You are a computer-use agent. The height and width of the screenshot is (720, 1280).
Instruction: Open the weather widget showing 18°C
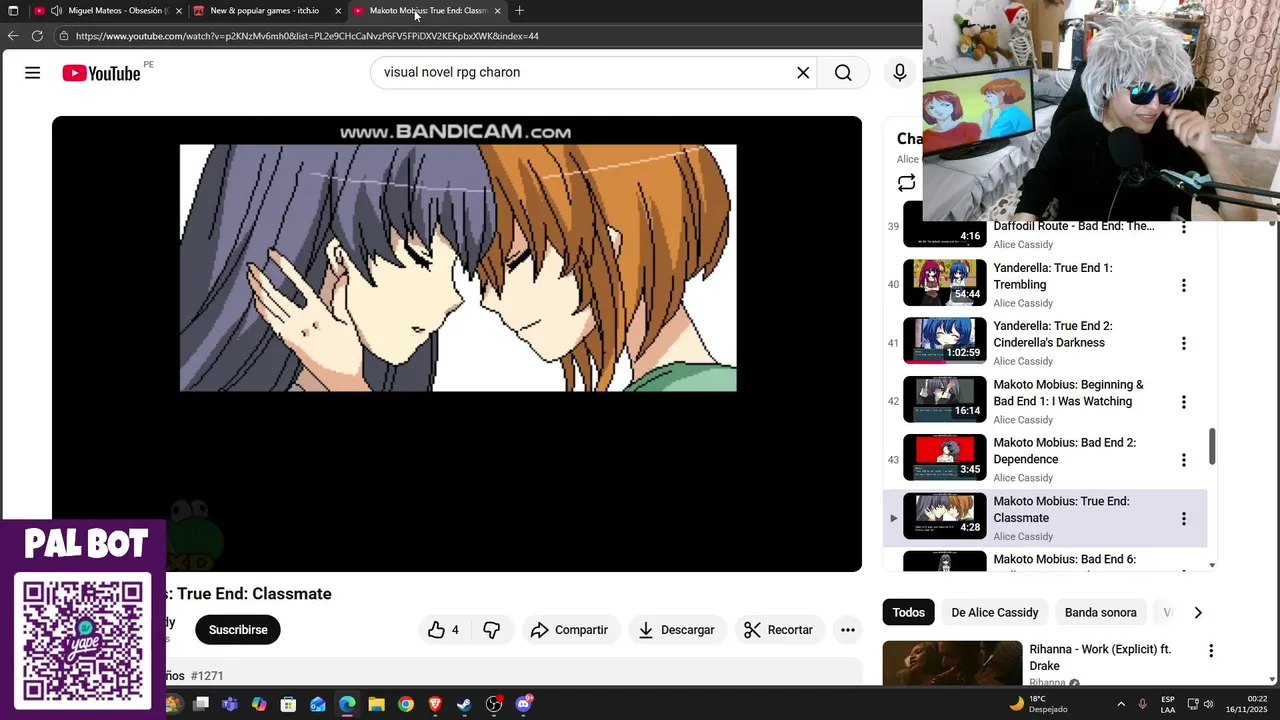click(1038, 704)
